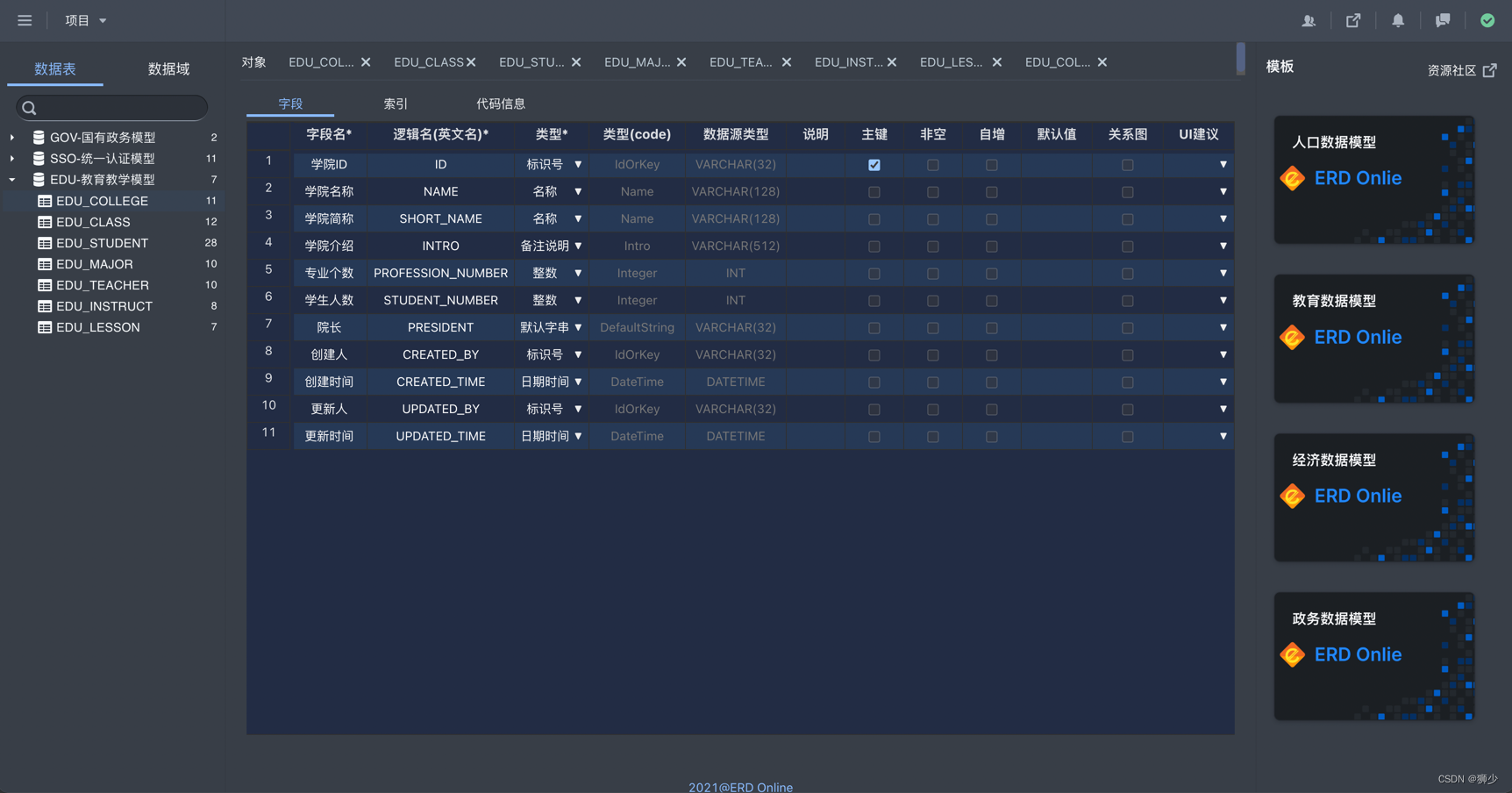Open 项目 project dropdown
The width and height of the screenshot is (1512, 793).
[86, 20]
